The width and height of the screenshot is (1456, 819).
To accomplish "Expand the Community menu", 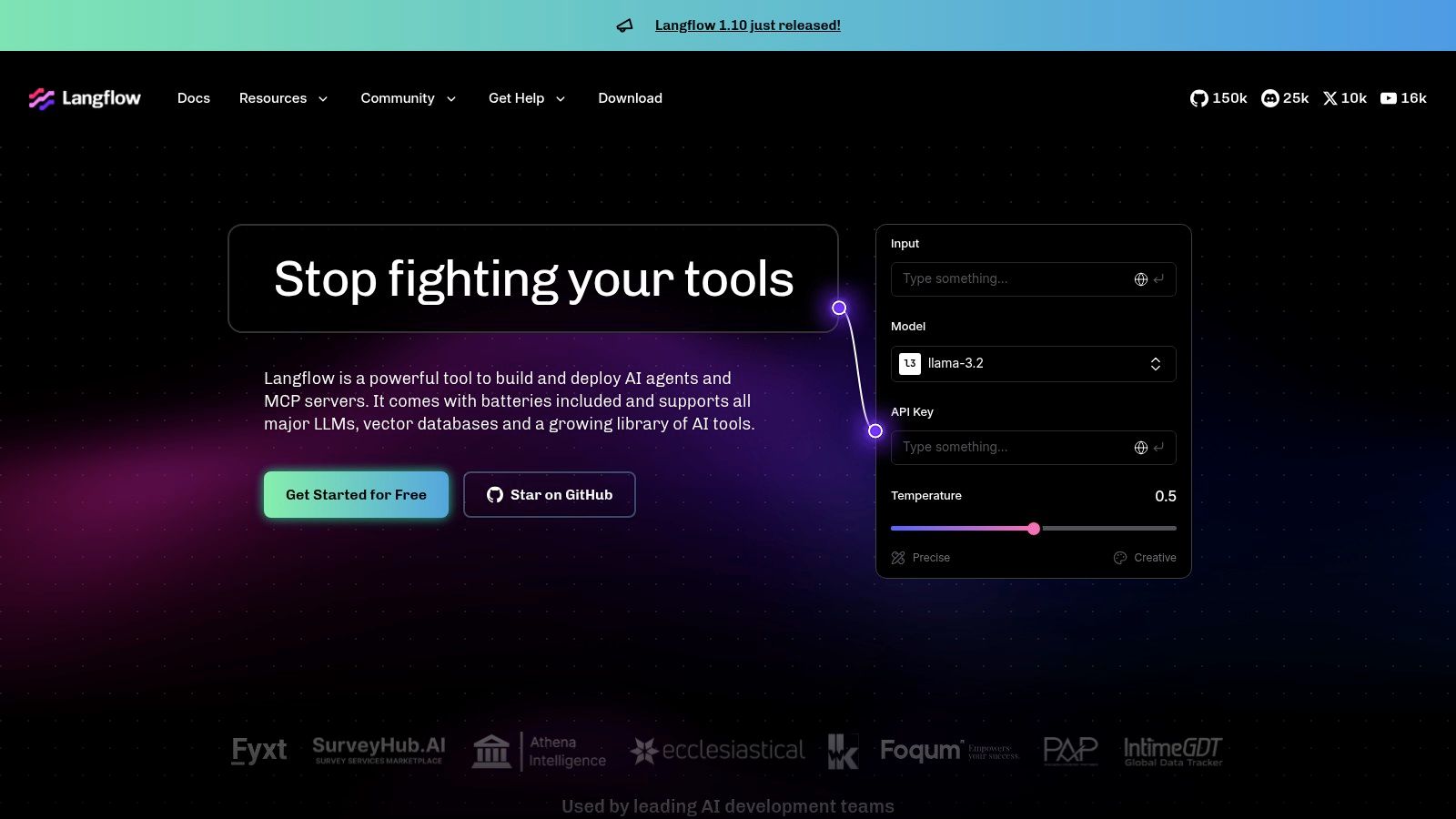I will [409, 98].
